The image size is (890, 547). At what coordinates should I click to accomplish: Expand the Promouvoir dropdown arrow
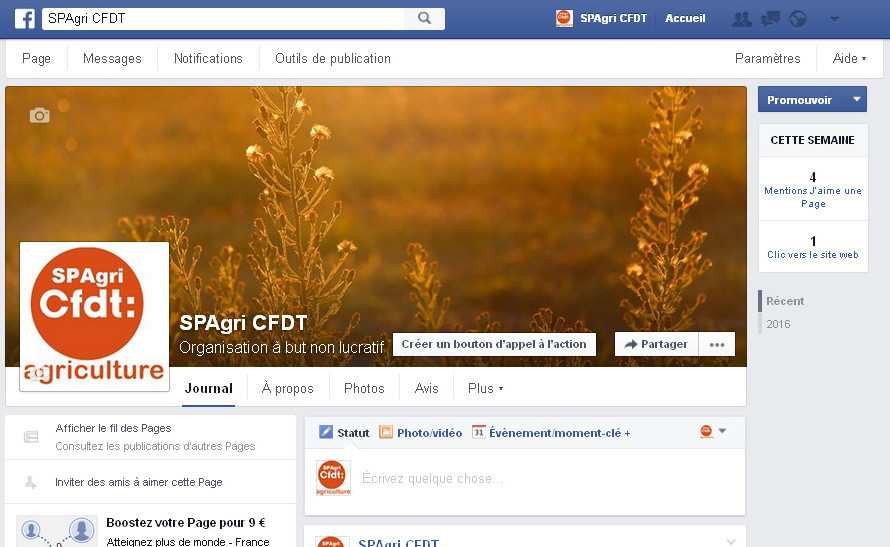856,100
